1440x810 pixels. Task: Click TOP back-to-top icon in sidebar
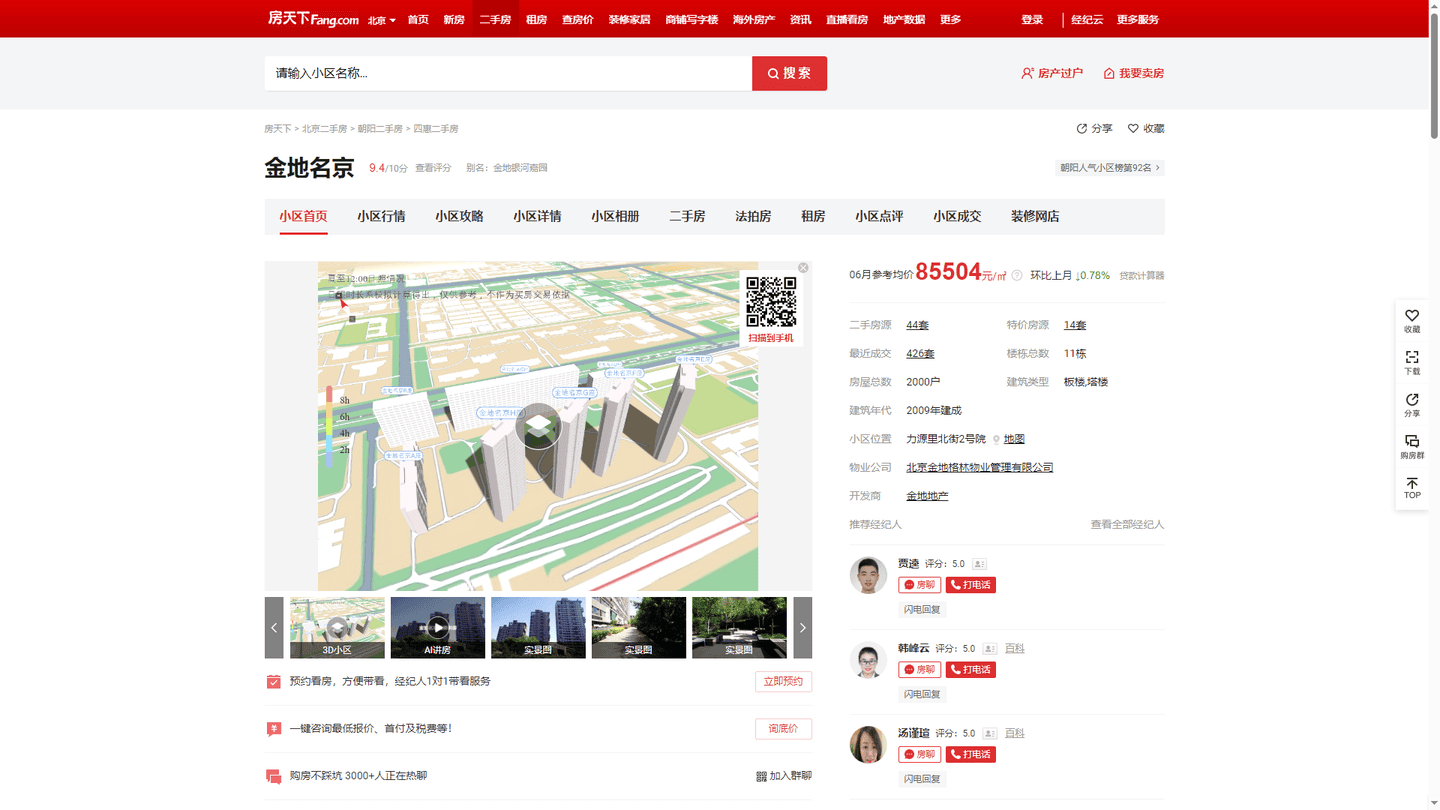pyautogui.click(x=1412, y=489)
